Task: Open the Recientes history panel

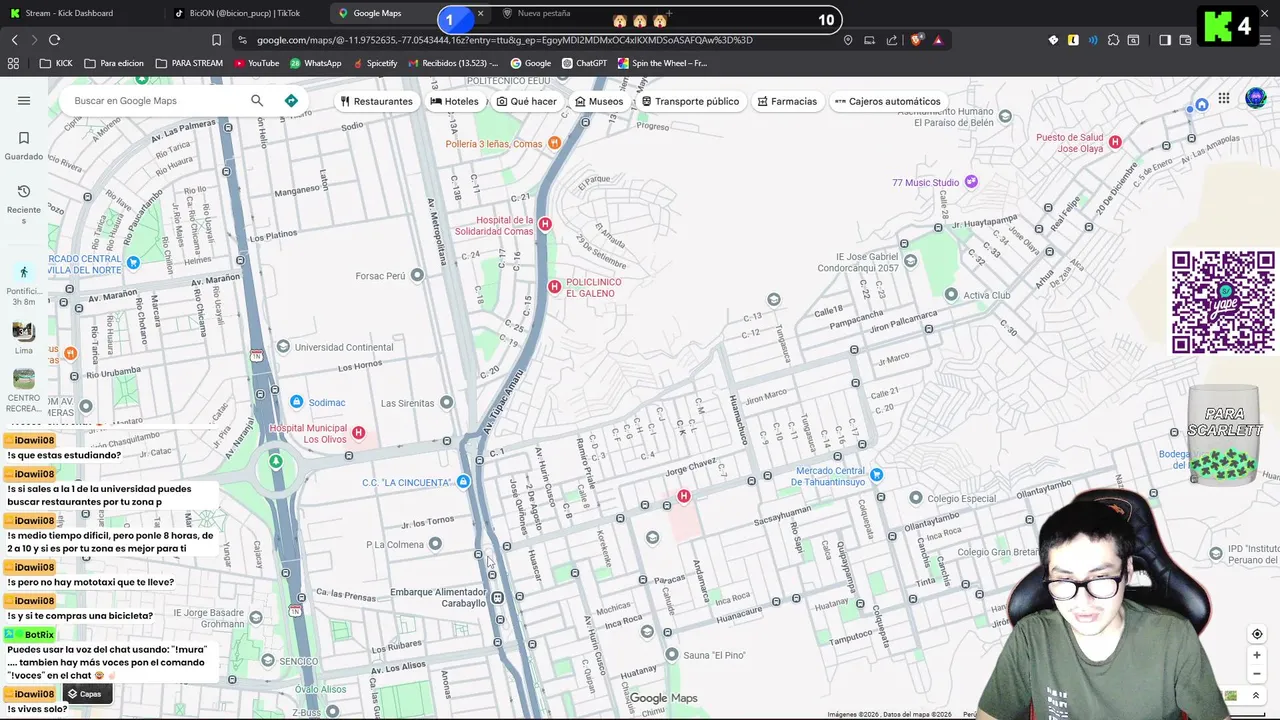Action: point(24,204)
